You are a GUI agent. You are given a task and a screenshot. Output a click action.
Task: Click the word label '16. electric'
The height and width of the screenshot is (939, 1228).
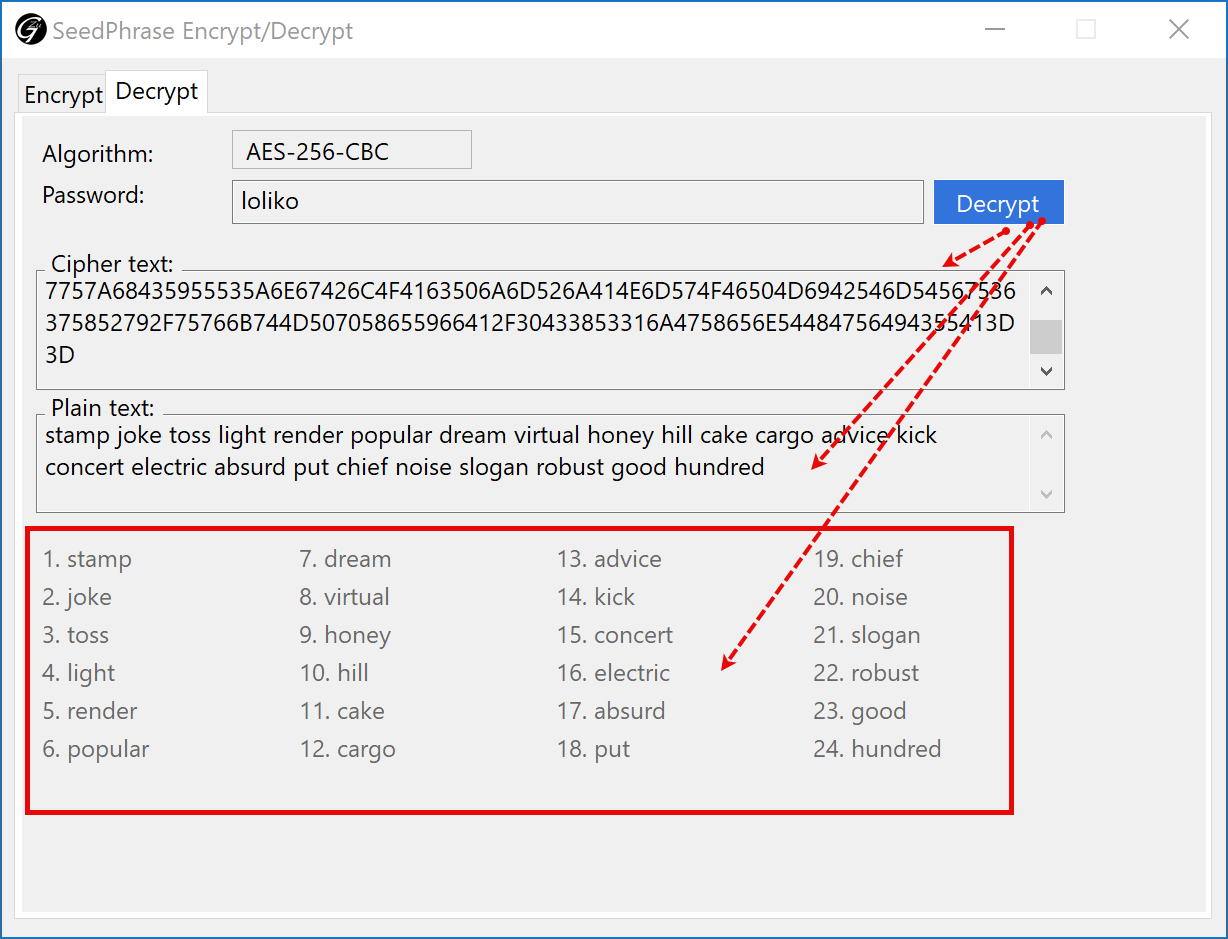613,673
